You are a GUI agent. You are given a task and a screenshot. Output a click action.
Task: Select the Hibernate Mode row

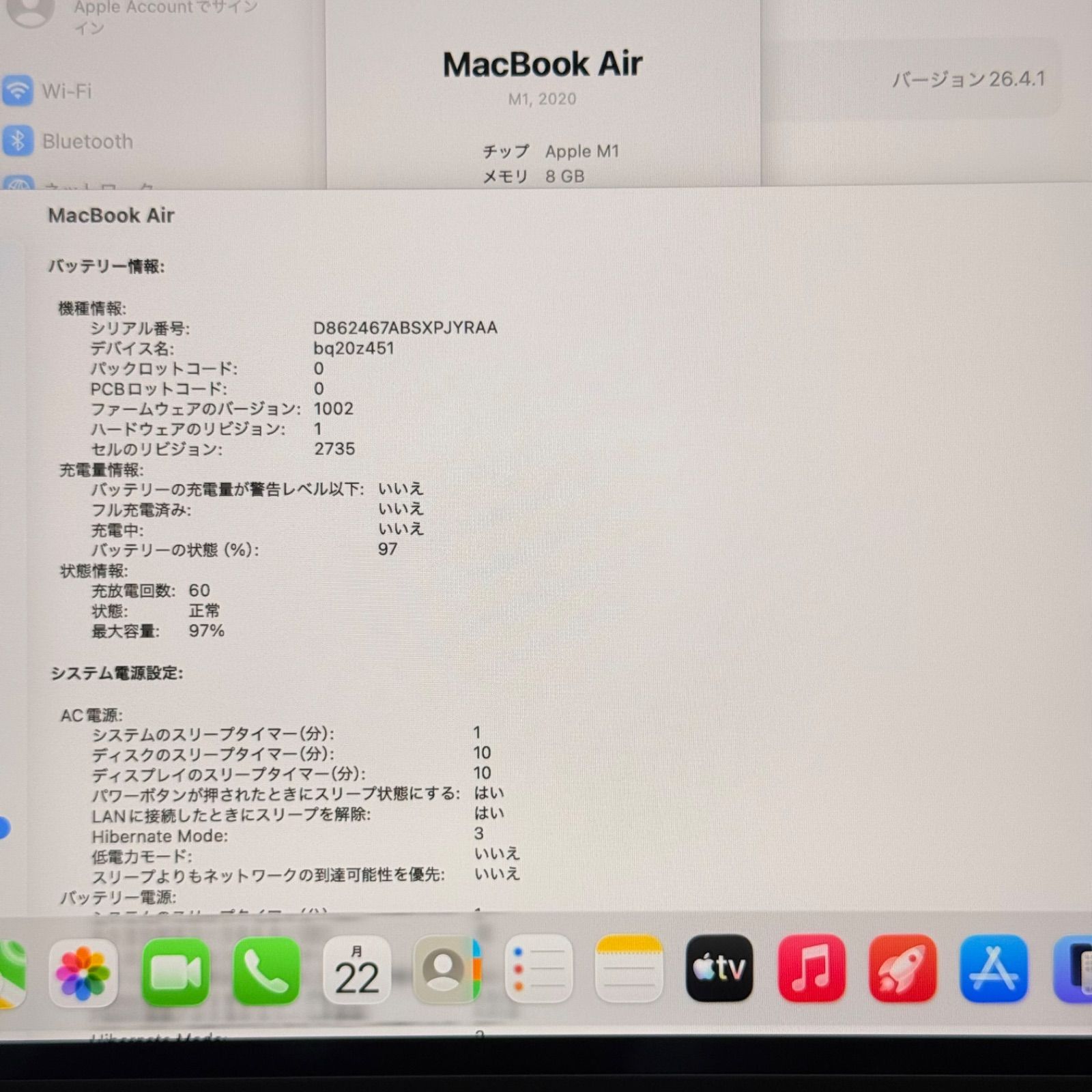click(288, 835)
